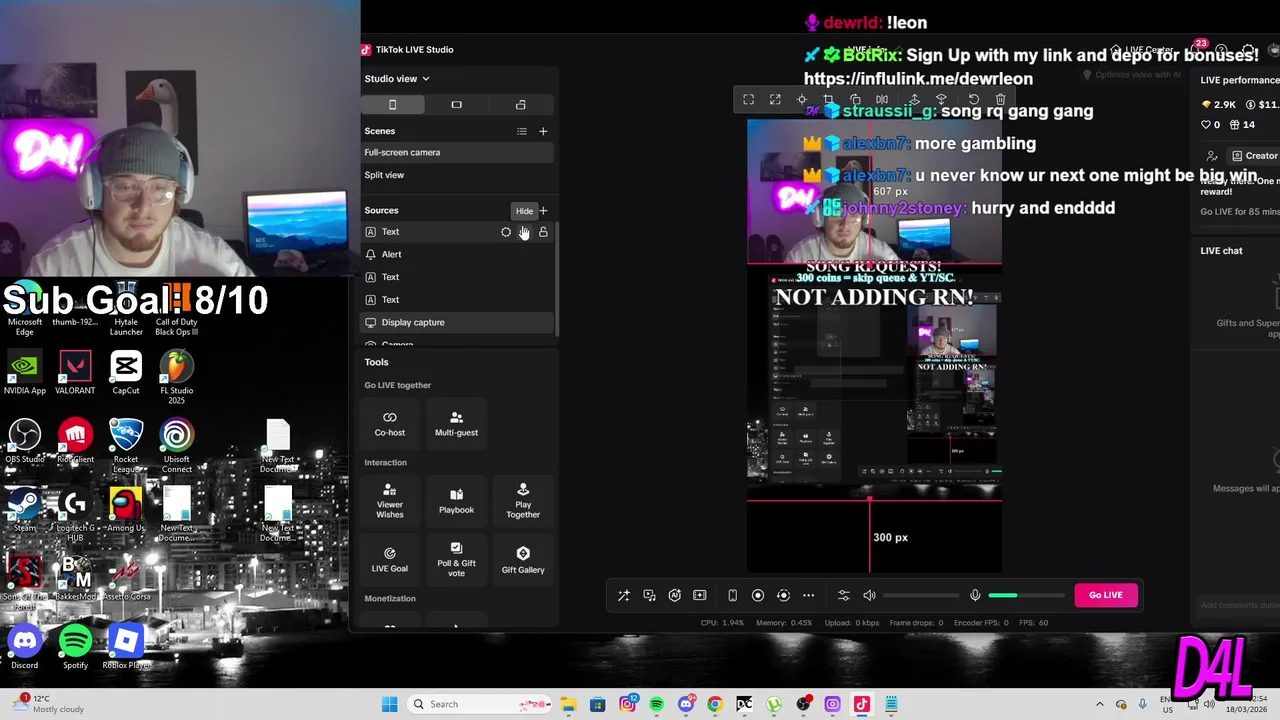Switch to Split view scene
The image size is (1280, 720).
point(457,175)
